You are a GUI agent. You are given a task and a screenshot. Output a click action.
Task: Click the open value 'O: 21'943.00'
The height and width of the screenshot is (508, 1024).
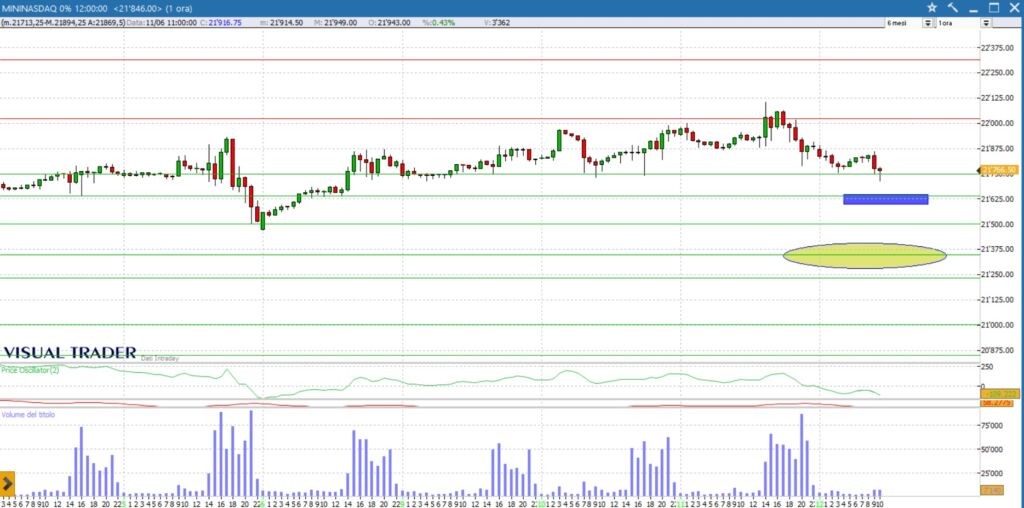coord(389,22)
